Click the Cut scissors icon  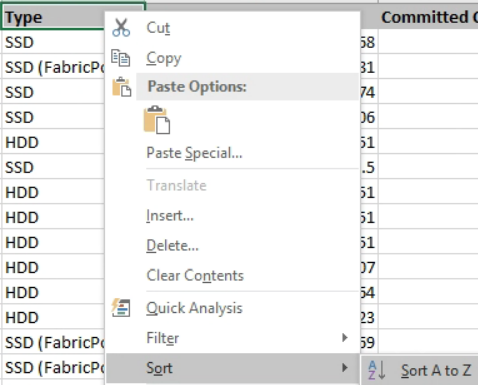pos(121,27)
